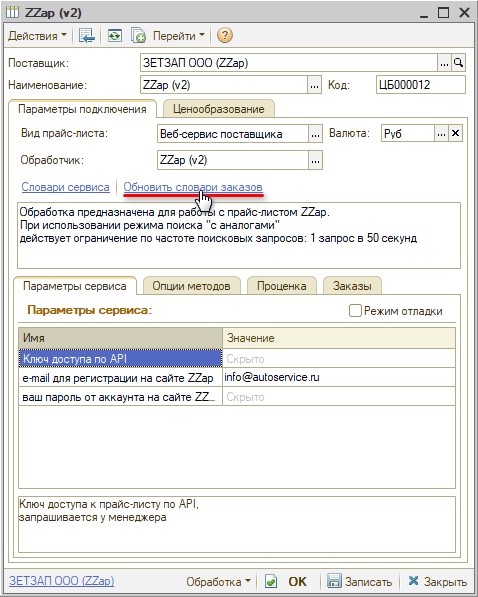Enable the Режим отладки checkbox
Viewport: 478px width, 597px height.
(355, 311)
